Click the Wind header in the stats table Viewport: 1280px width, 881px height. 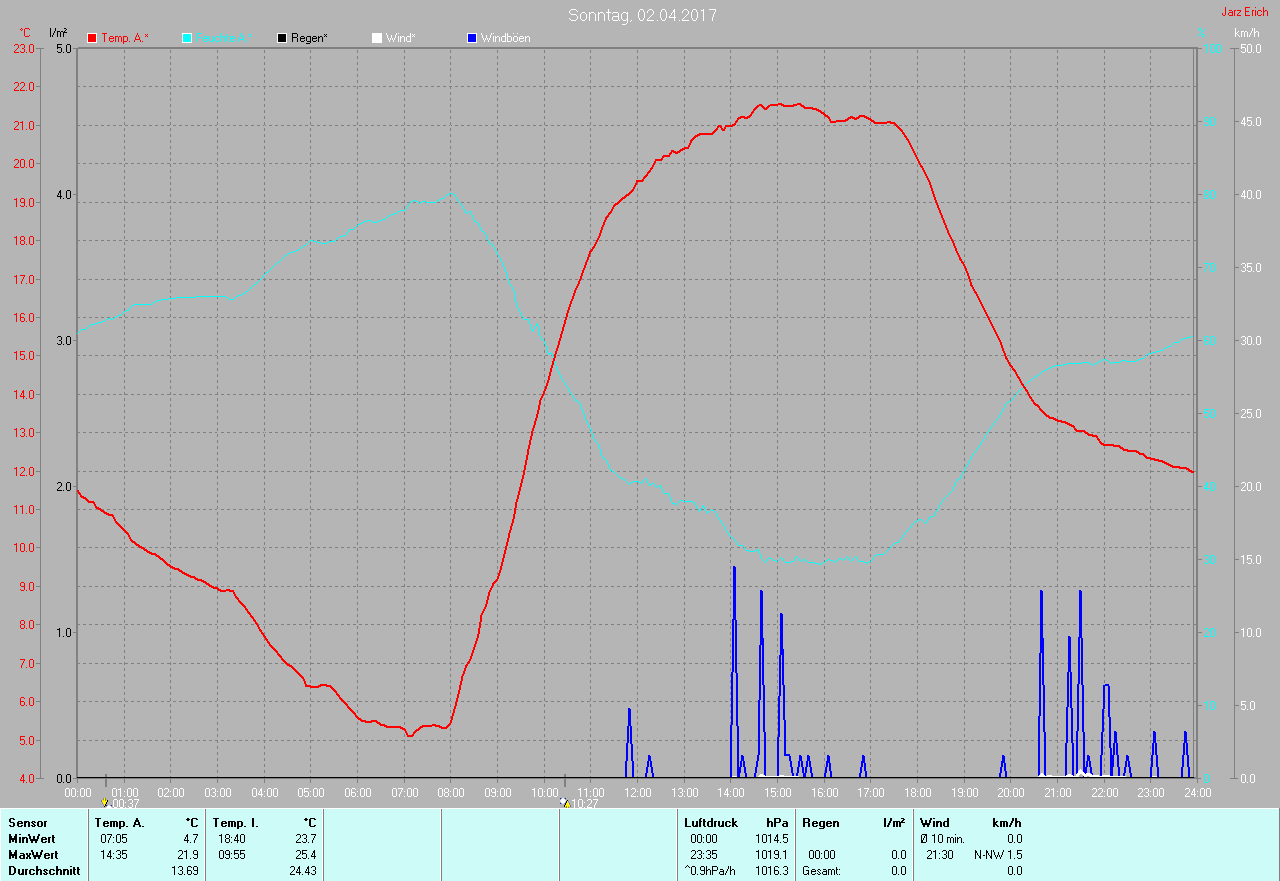click(x=934, y=822)
